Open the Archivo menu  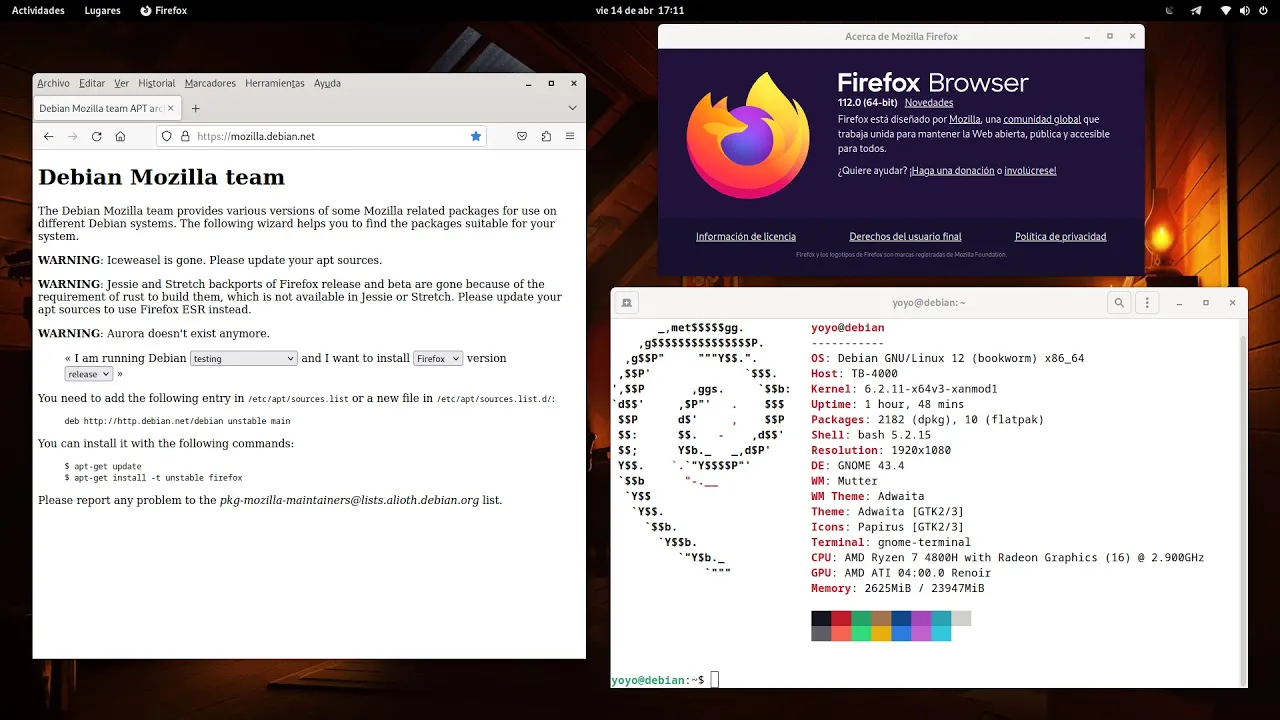tap(53, 83)
